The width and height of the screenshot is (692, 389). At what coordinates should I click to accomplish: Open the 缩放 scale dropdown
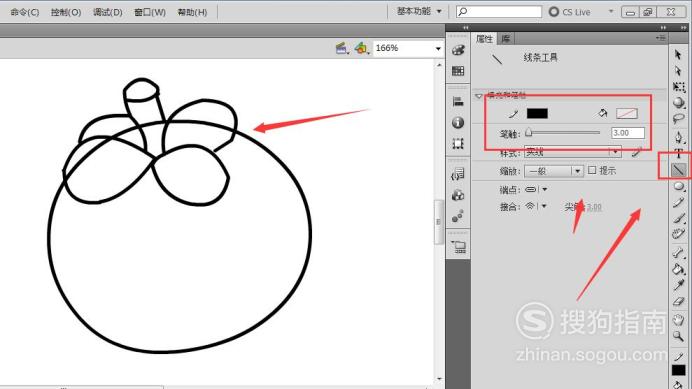click(553, 171)
